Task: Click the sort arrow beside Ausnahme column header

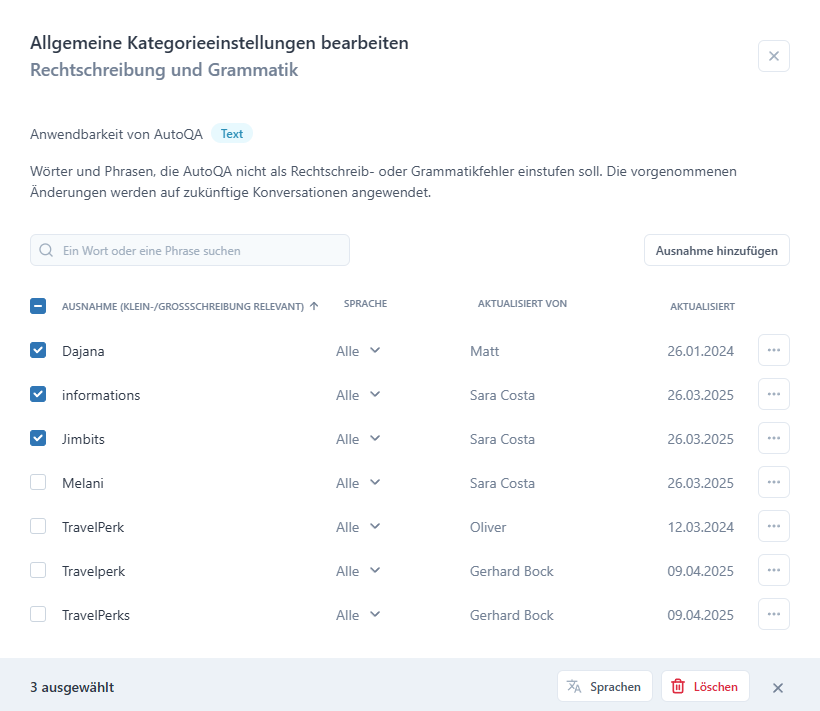Action: tap(314, 306)
